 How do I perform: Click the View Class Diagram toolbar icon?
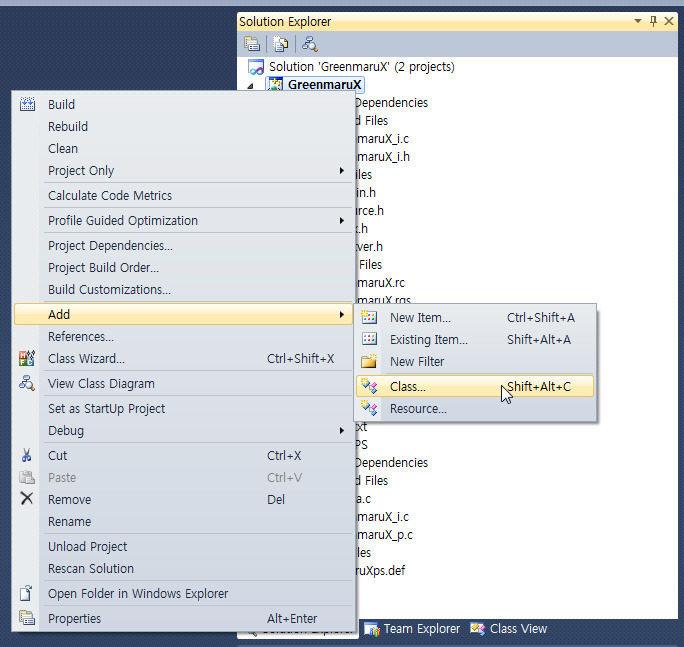[x=310, y=44]
